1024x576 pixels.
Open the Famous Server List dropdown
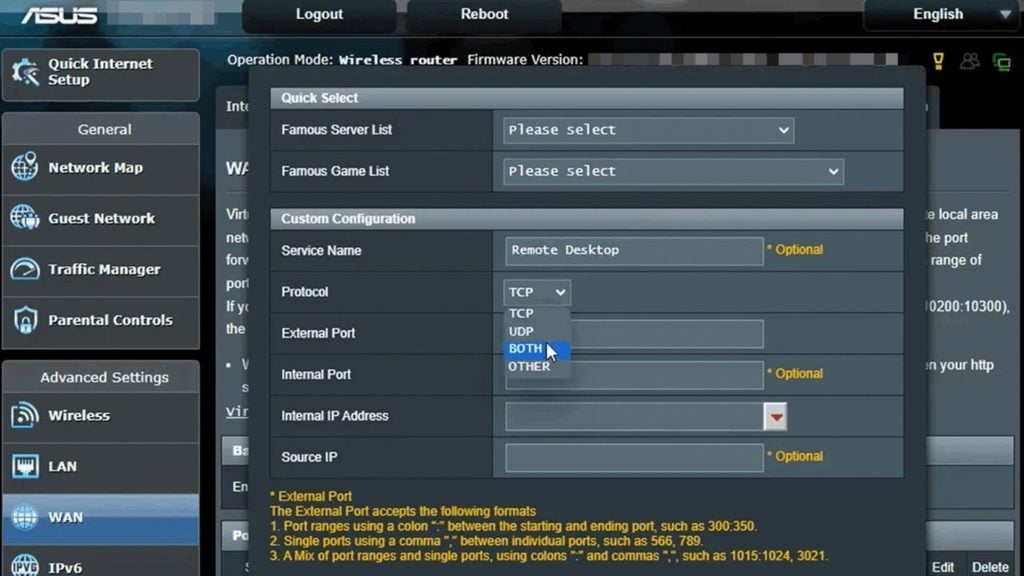point(648,130)
